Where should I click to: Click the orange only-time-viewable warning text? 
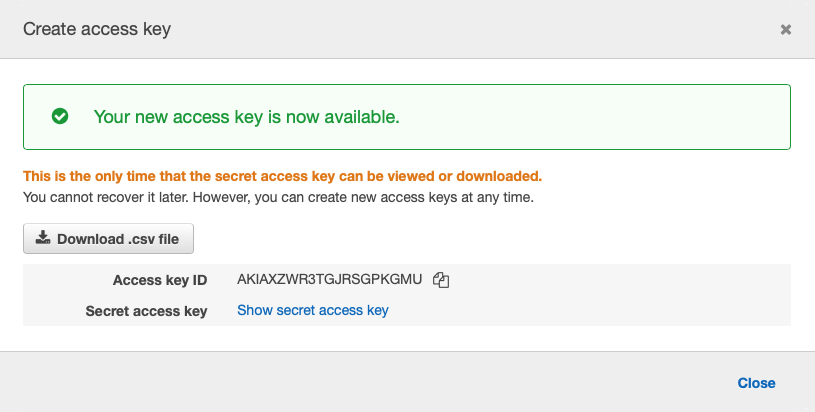point(282,176)
